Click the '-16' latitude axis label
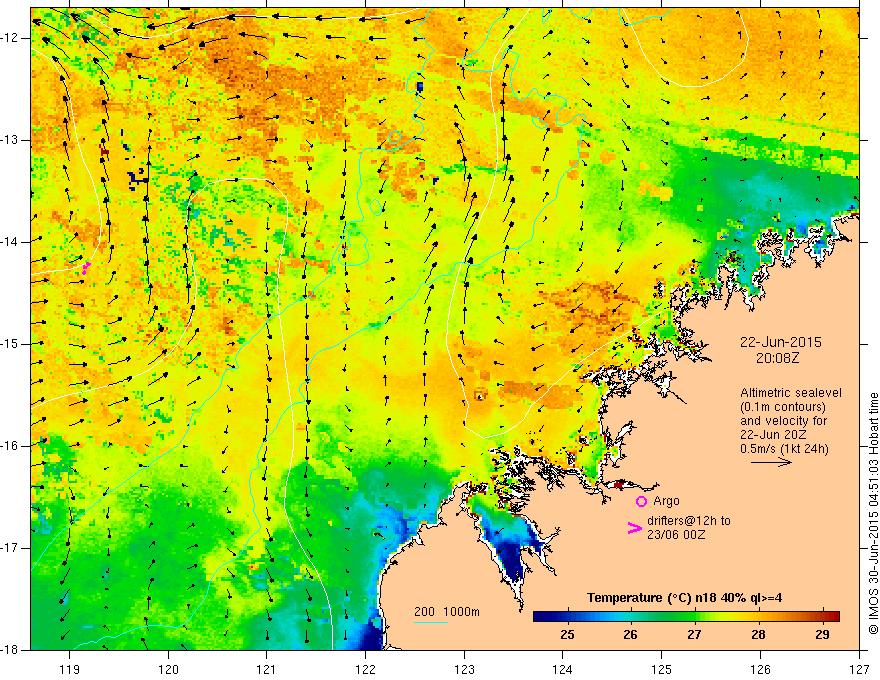 click(11, 446)
